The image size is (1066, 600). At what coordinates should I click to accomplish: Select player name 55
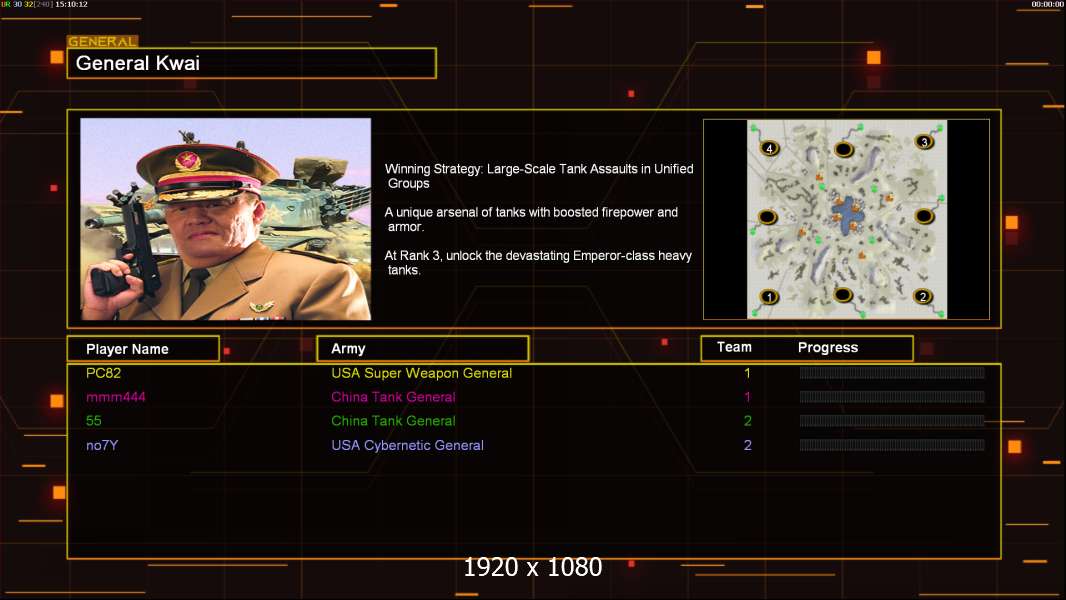(94, 421)
